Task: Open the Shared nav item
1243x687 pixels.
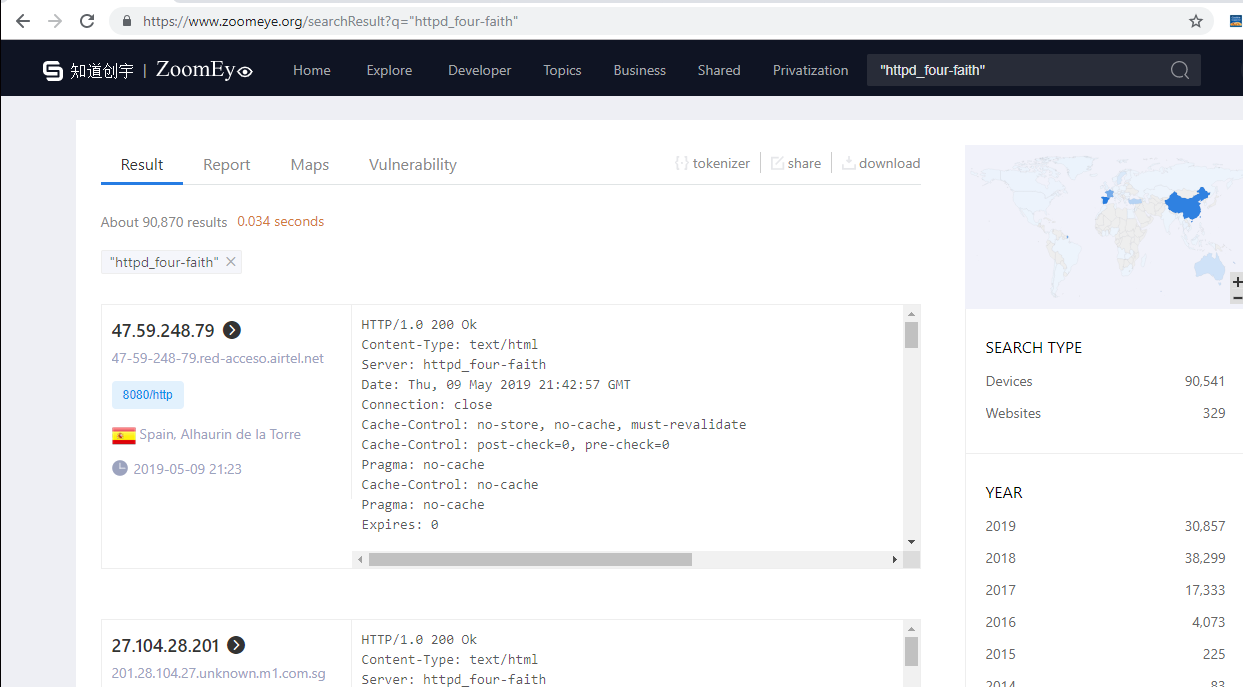Action: tap(719, 70)
